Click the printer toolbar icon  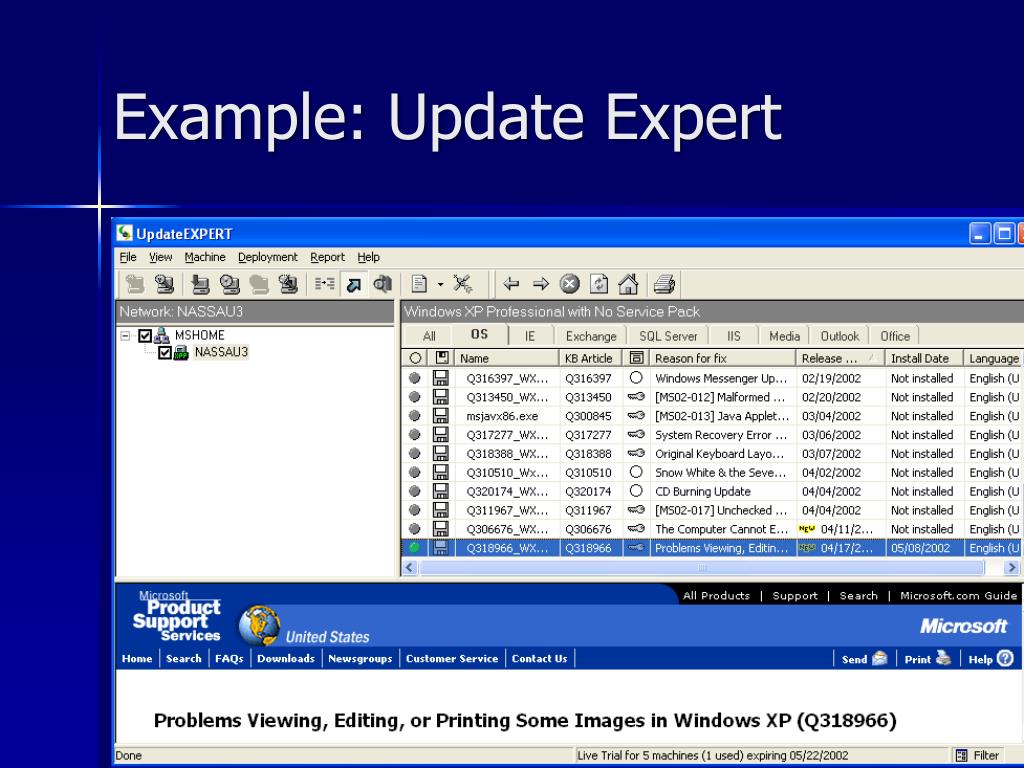[664, 284]
